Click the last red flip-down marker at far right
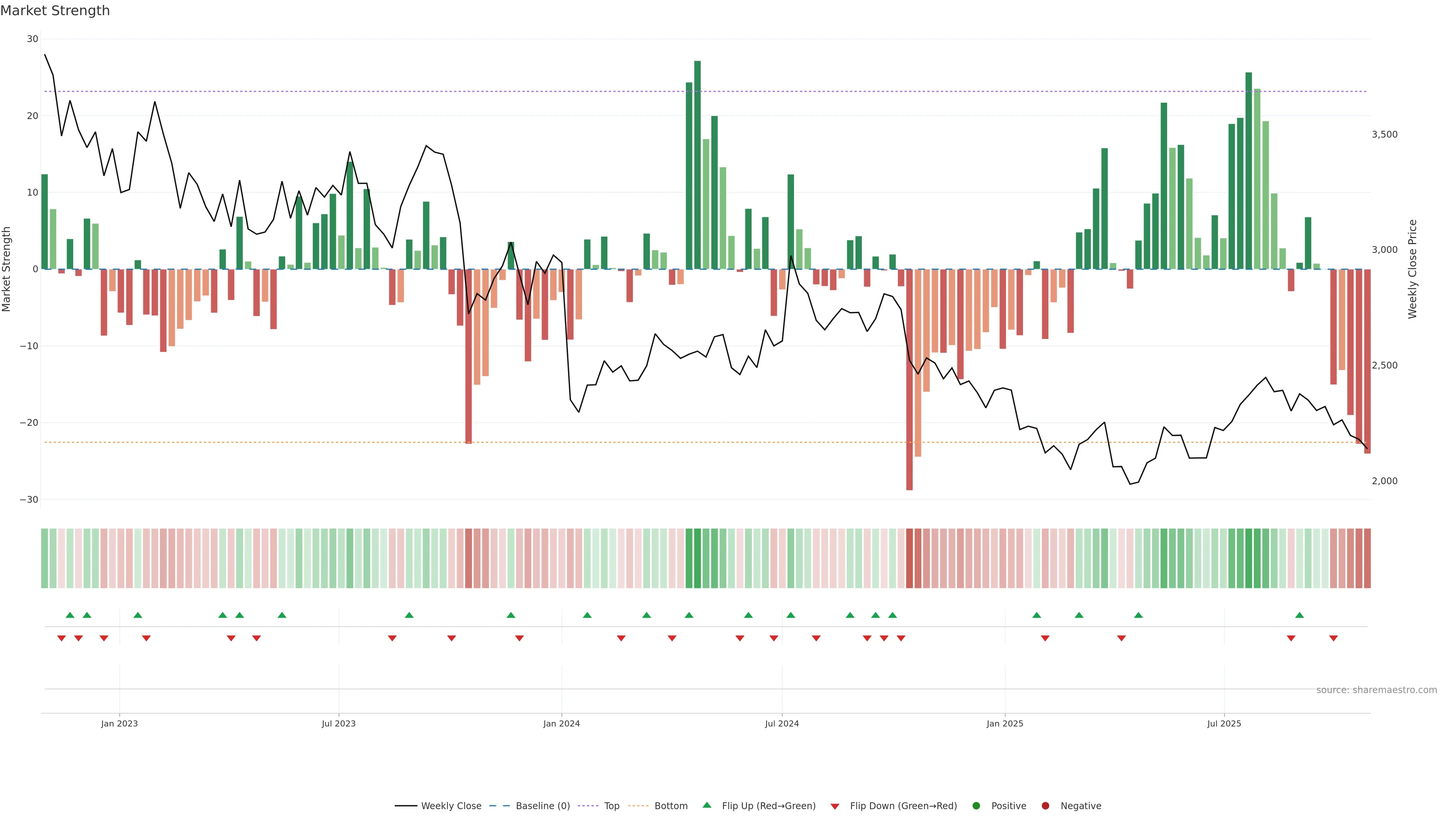 point(1334,638)
